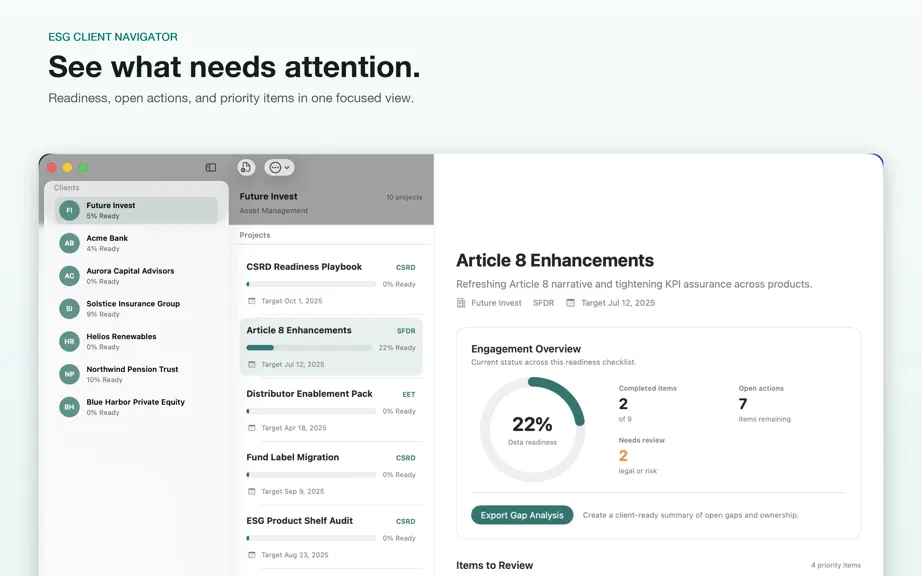Click the Projects section header
The height and width of the screenshot is (576, 922).
pos(255,235)
